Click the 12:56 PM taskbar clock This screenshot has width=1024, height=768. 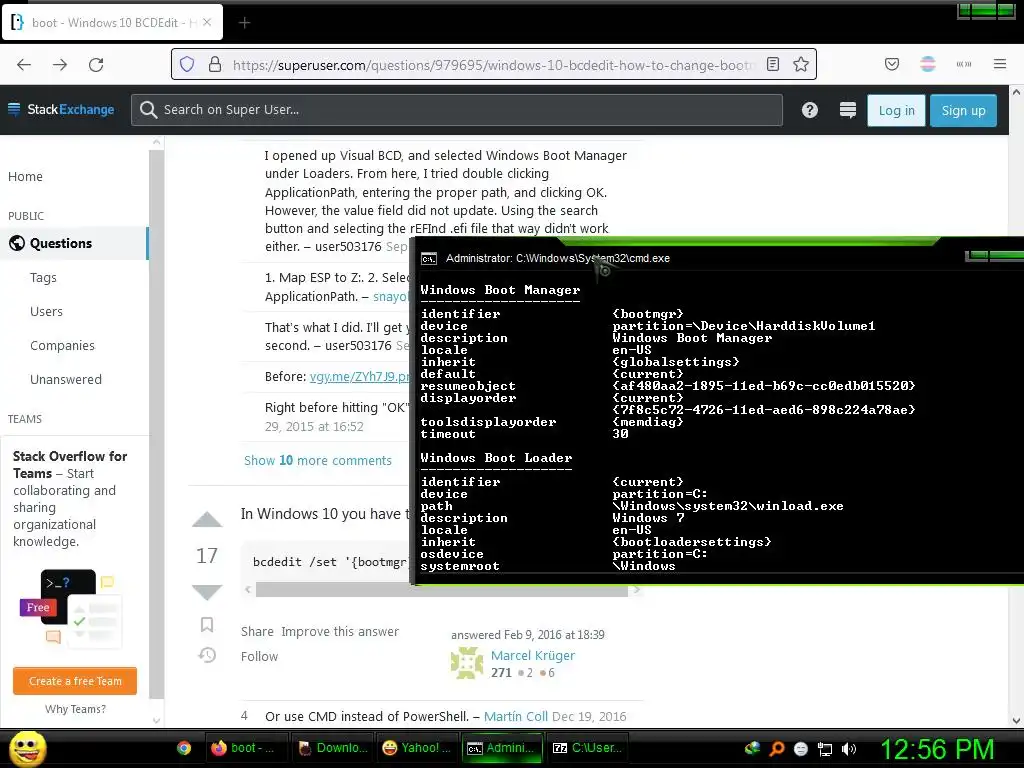coord(937,749)
